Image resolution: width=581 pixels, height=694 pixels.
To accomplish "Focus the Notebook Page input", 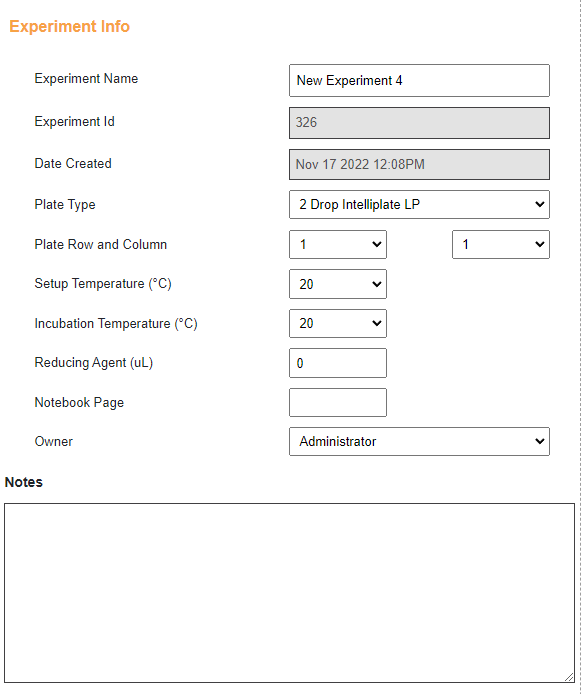I will coord(338,402).
